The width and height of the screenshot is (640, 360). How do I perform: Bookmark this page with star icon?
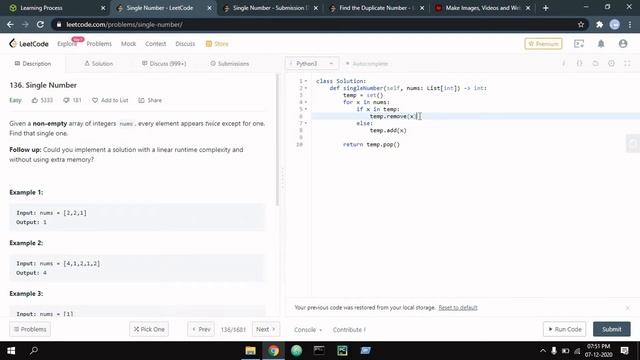(x=581, y=24)
